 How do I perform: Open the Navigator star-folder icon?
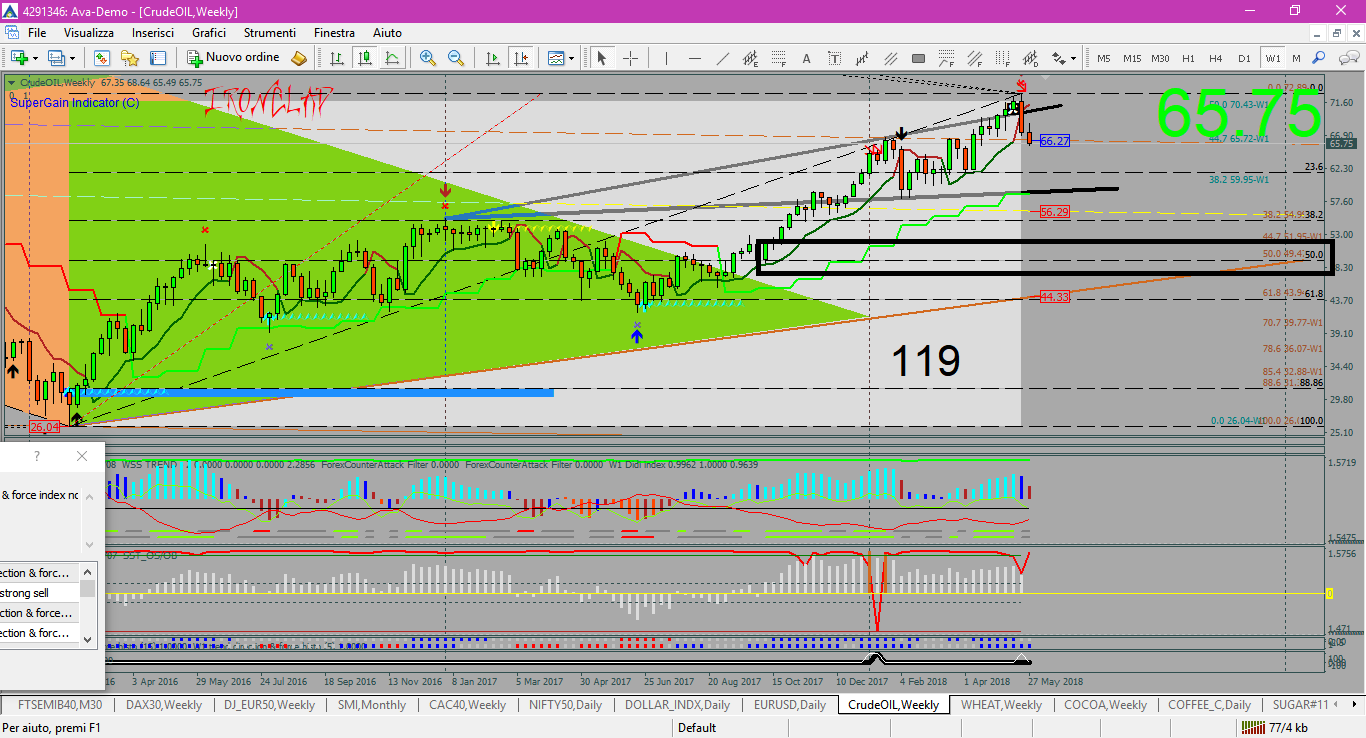(x=130, y=57)
